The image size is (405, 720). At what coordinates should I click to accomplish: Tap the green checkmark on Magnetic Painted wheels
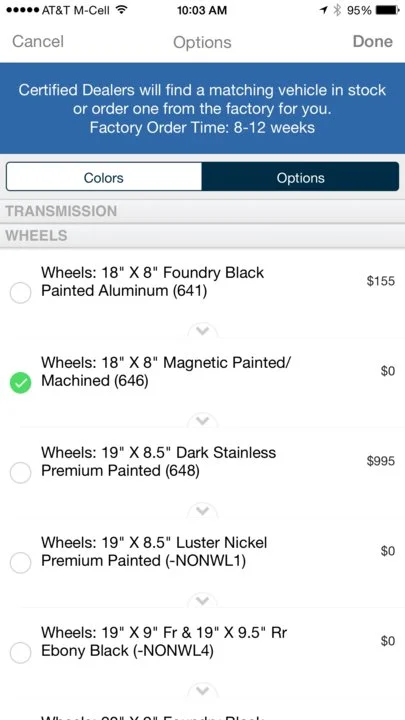pos(20,382)
